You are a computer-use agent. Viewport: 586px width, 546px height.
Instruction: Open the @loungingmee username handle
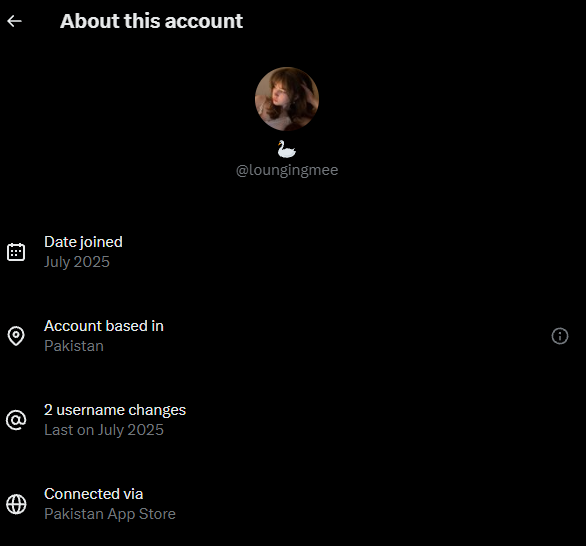pos(287,170)
